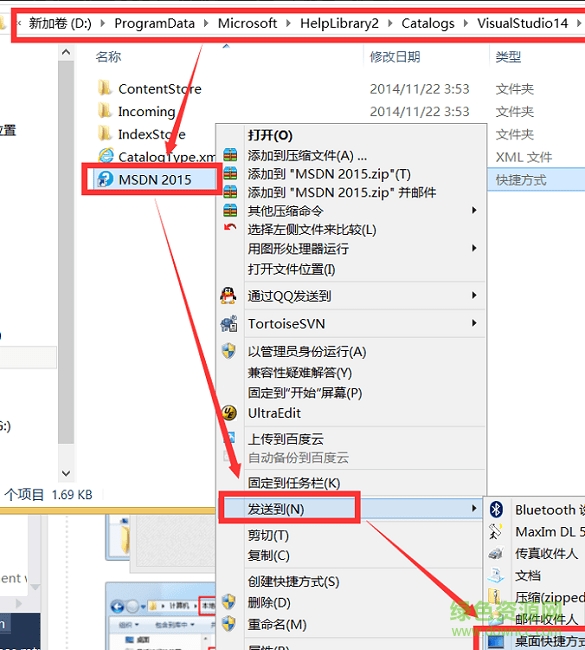Image resolution: width=585 pixels, height=650 pixels.
Task: Click 新加卷 (D:) breadcrumb
Action: pos(60,23)
